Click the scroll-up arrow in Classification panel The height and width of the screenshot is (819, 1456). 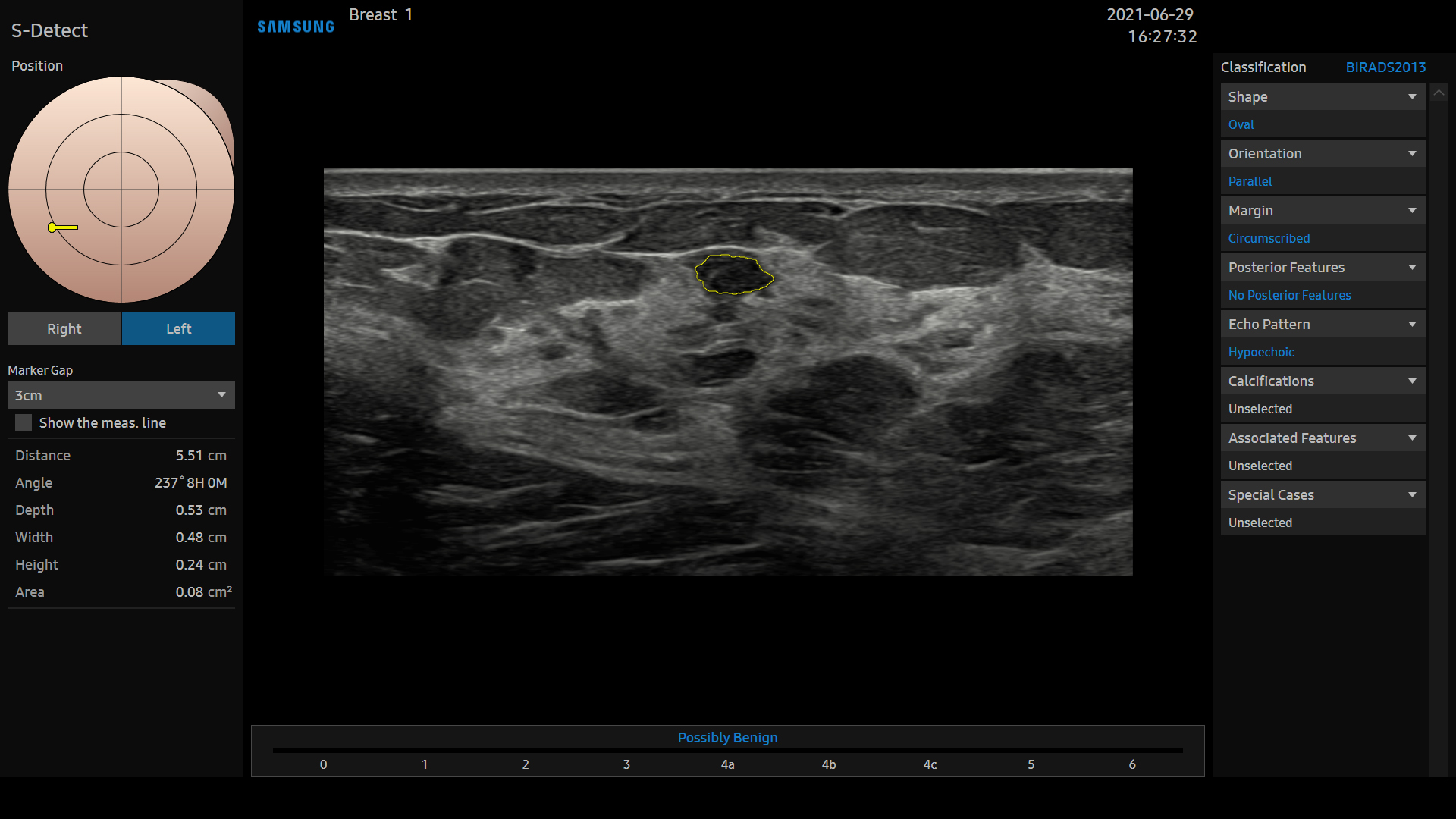tap(1439, 93)
